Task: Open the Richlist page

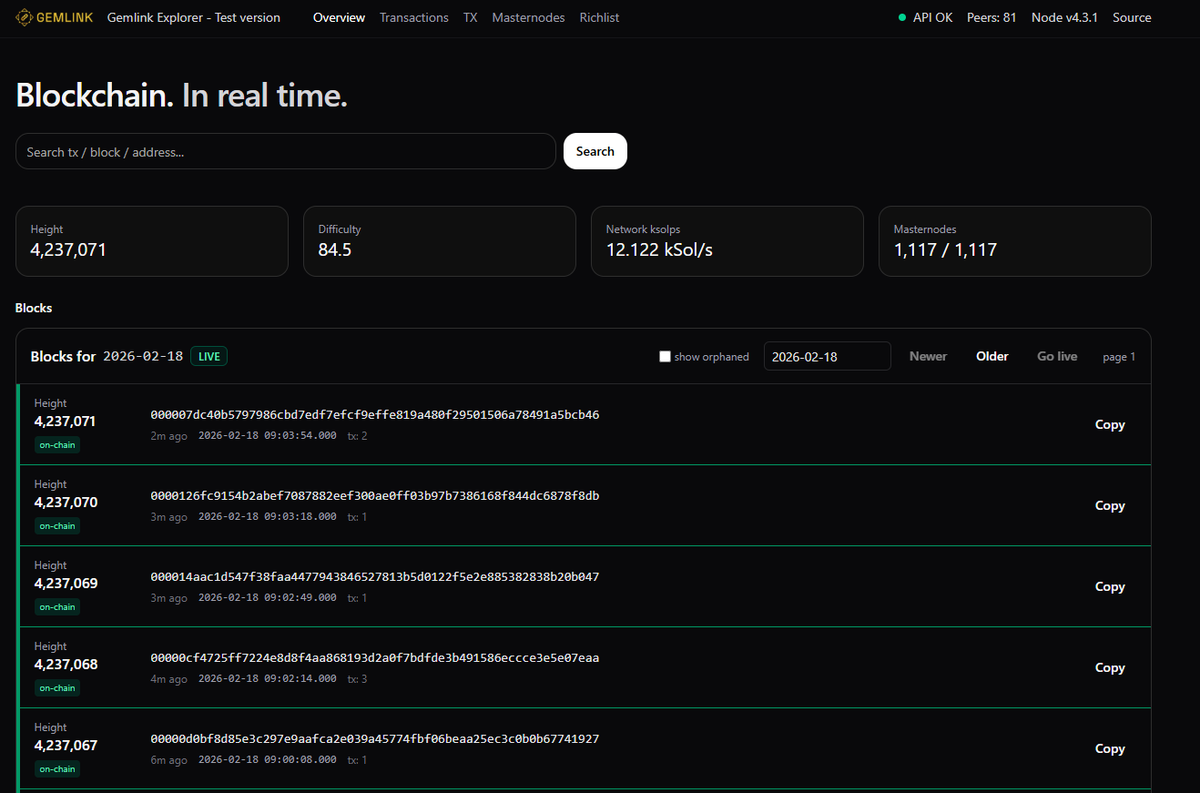Action: [599, 18]
